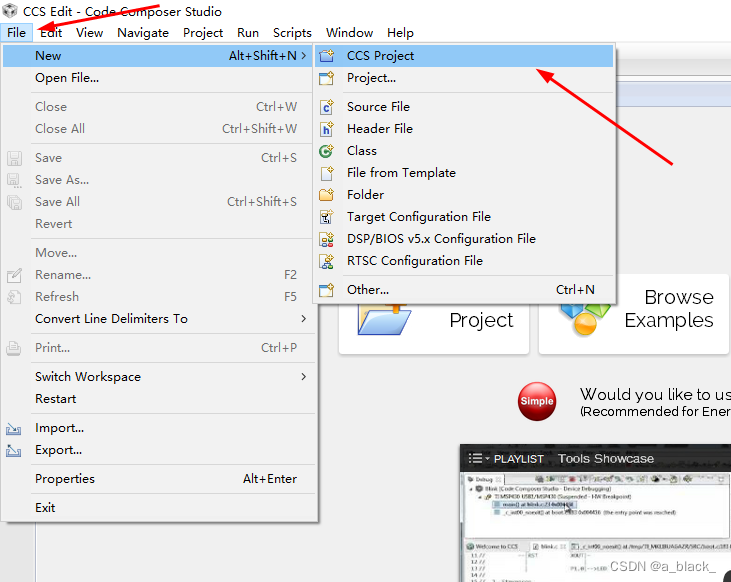Click Restart in the File menu
Screen dimensions: 731x582
point(159,399)
